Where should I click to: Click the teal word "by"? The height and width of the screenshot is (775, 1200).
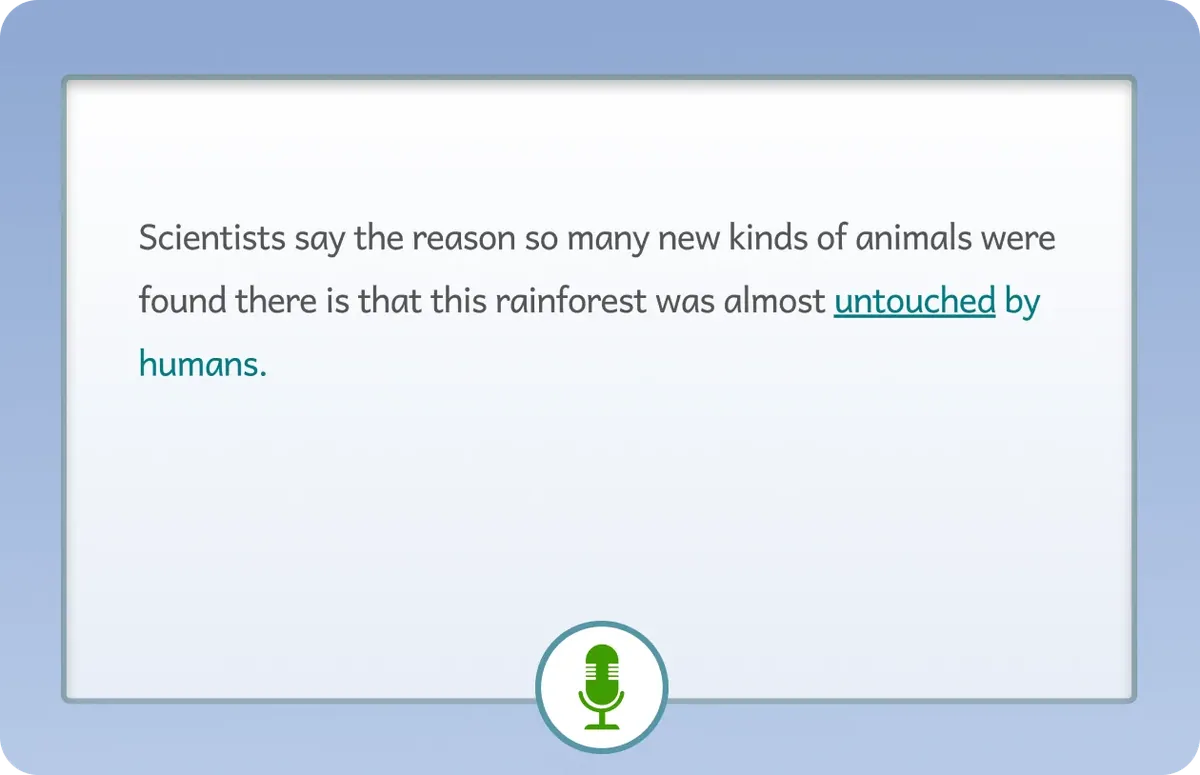pyautogui.click(x=1023, y=303)
